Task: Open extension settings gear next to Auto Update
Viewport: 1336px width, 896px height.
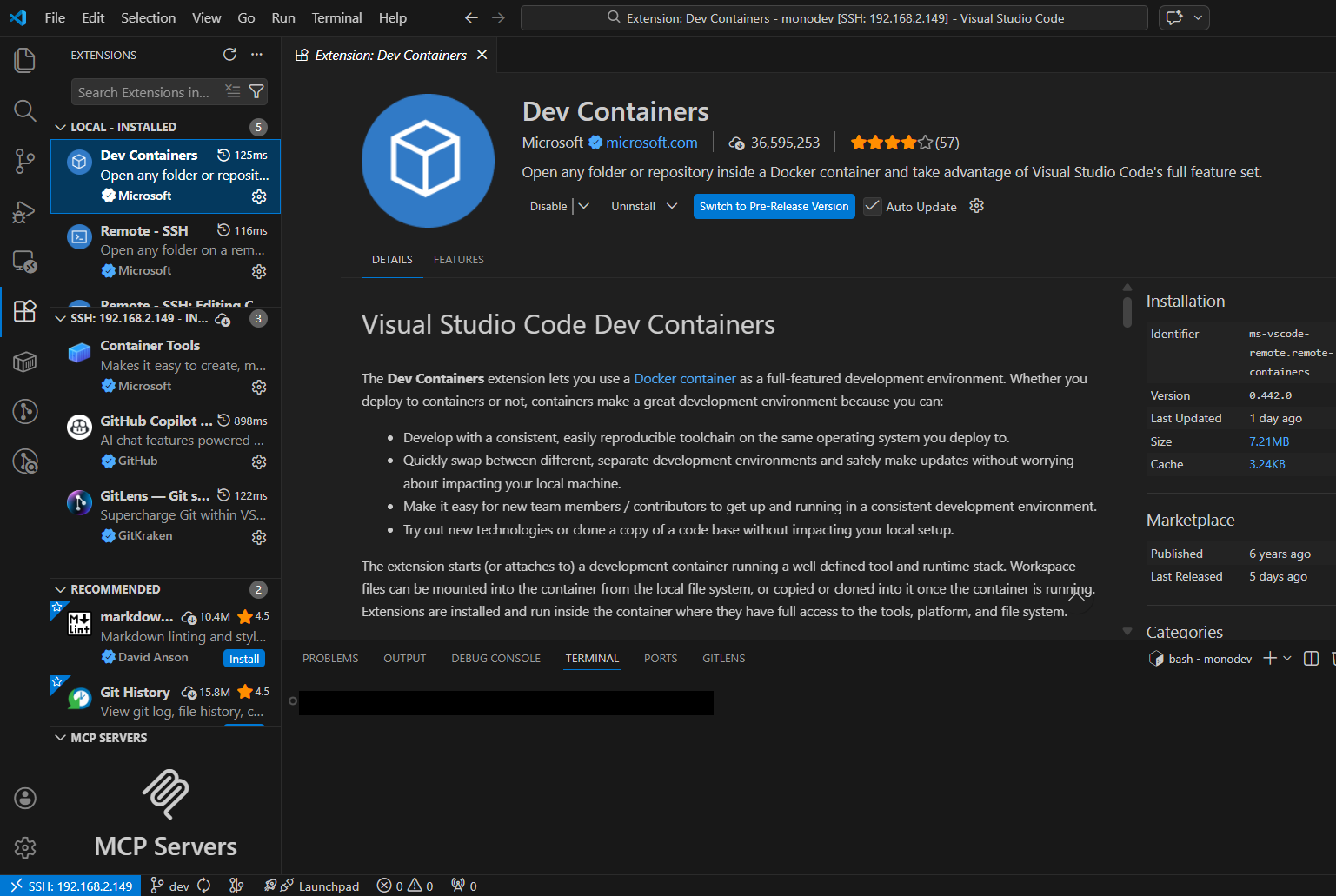Action: pos(977,206)
